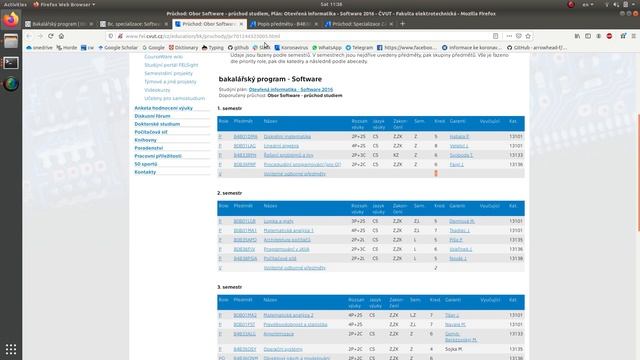
Task: Open 'Kontakty' sidebar link
Action: pyautogui.click(x=145, y=172)
